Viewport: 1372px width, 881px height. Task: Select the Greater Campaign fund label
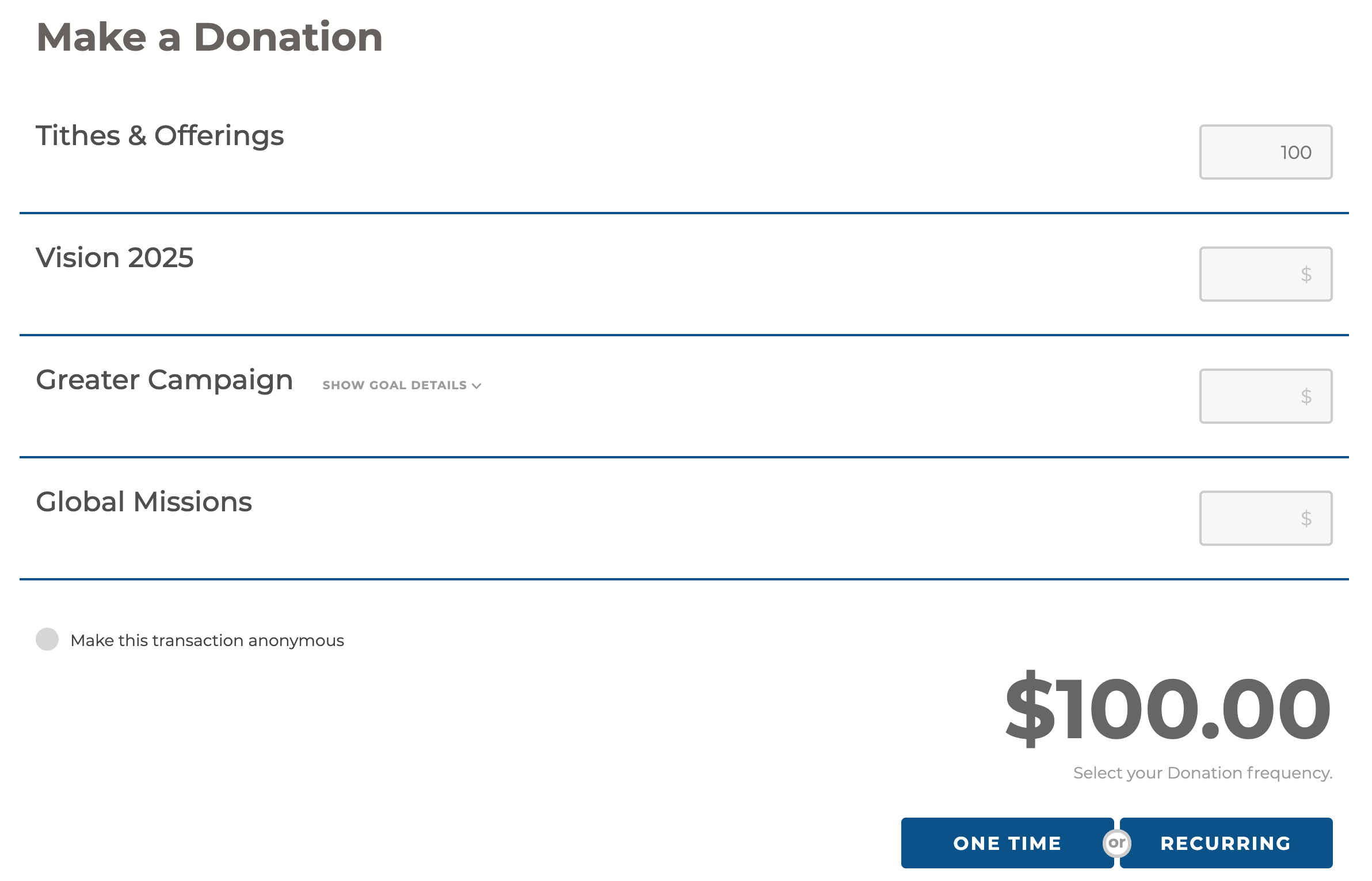pos(165,380)
